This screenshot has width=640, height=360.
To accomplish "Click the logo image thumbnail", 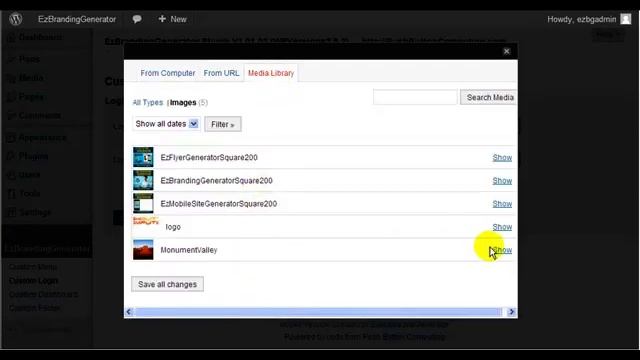I will (146, 221).
